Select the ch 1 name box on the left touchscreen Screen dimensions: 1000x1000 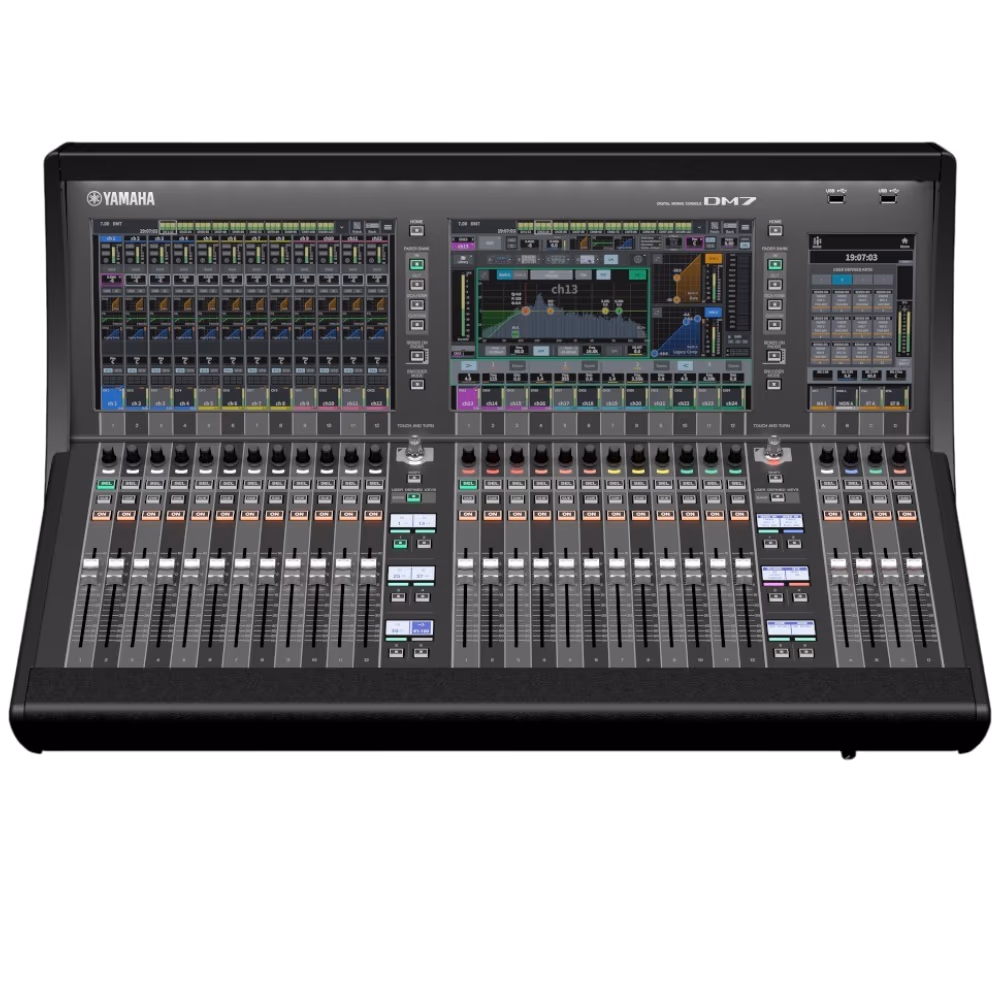click(111, 399)
